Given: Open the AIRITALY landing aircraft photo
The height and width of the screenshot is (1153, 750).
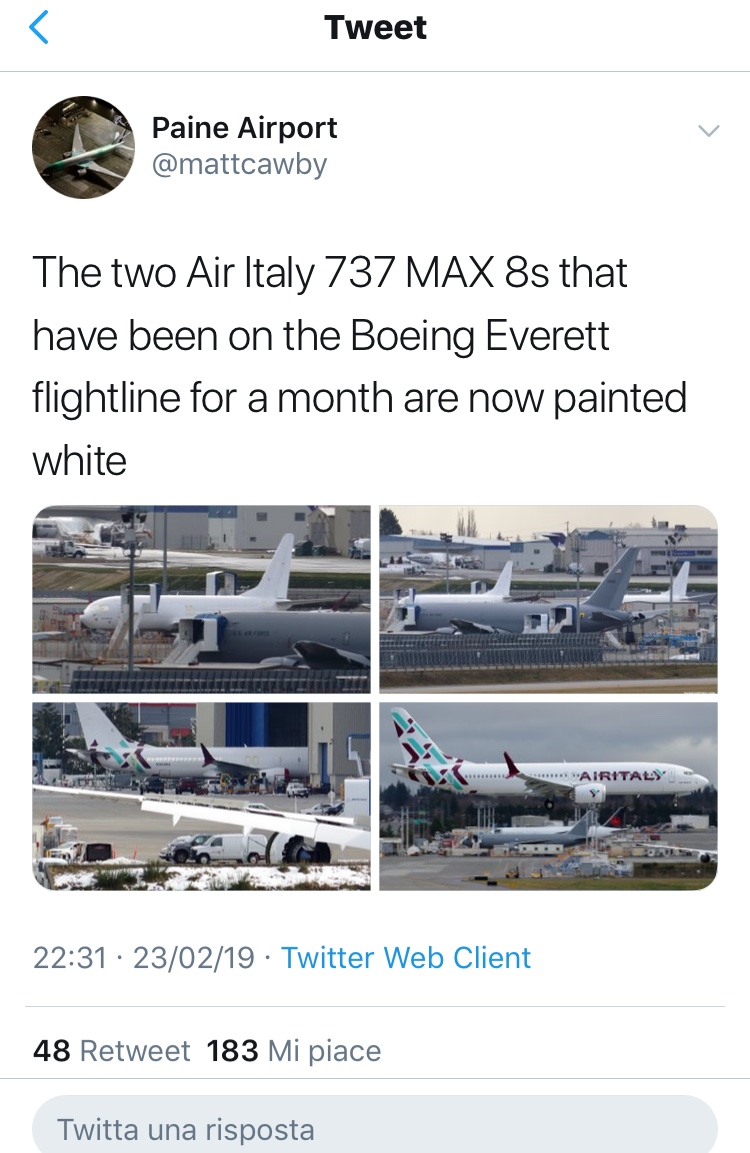Looking at the screenshot, I should click(x=549, y=796).
